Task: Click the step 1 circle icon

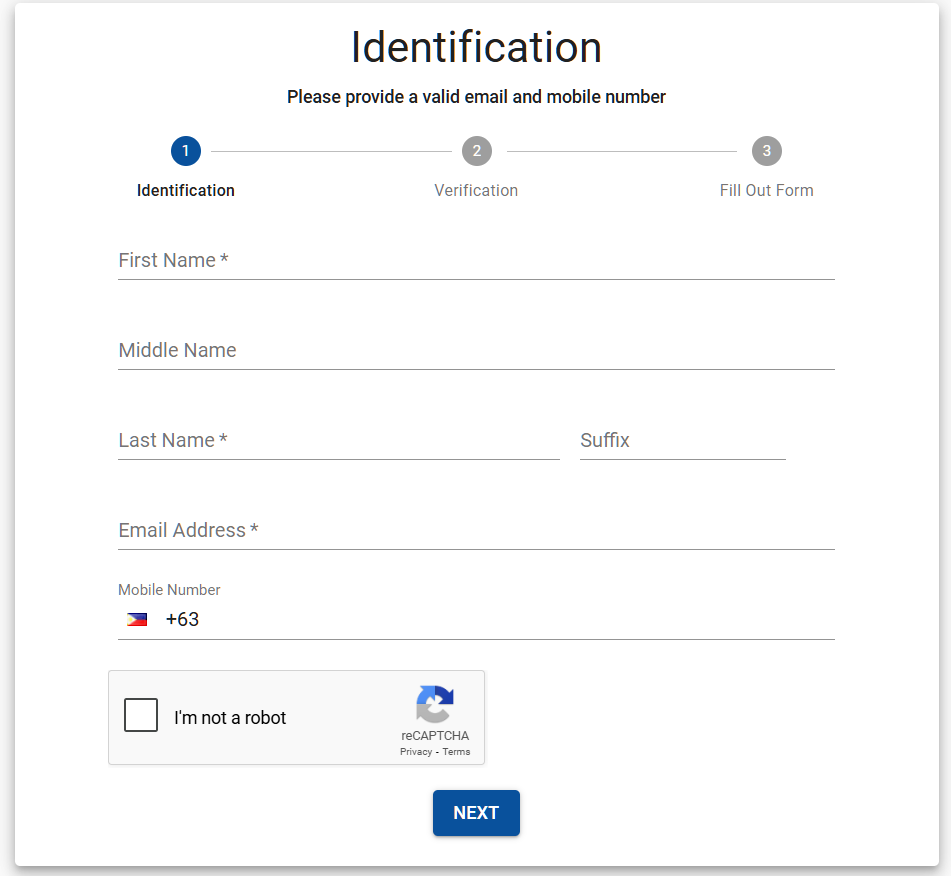Action: (186, 151)
